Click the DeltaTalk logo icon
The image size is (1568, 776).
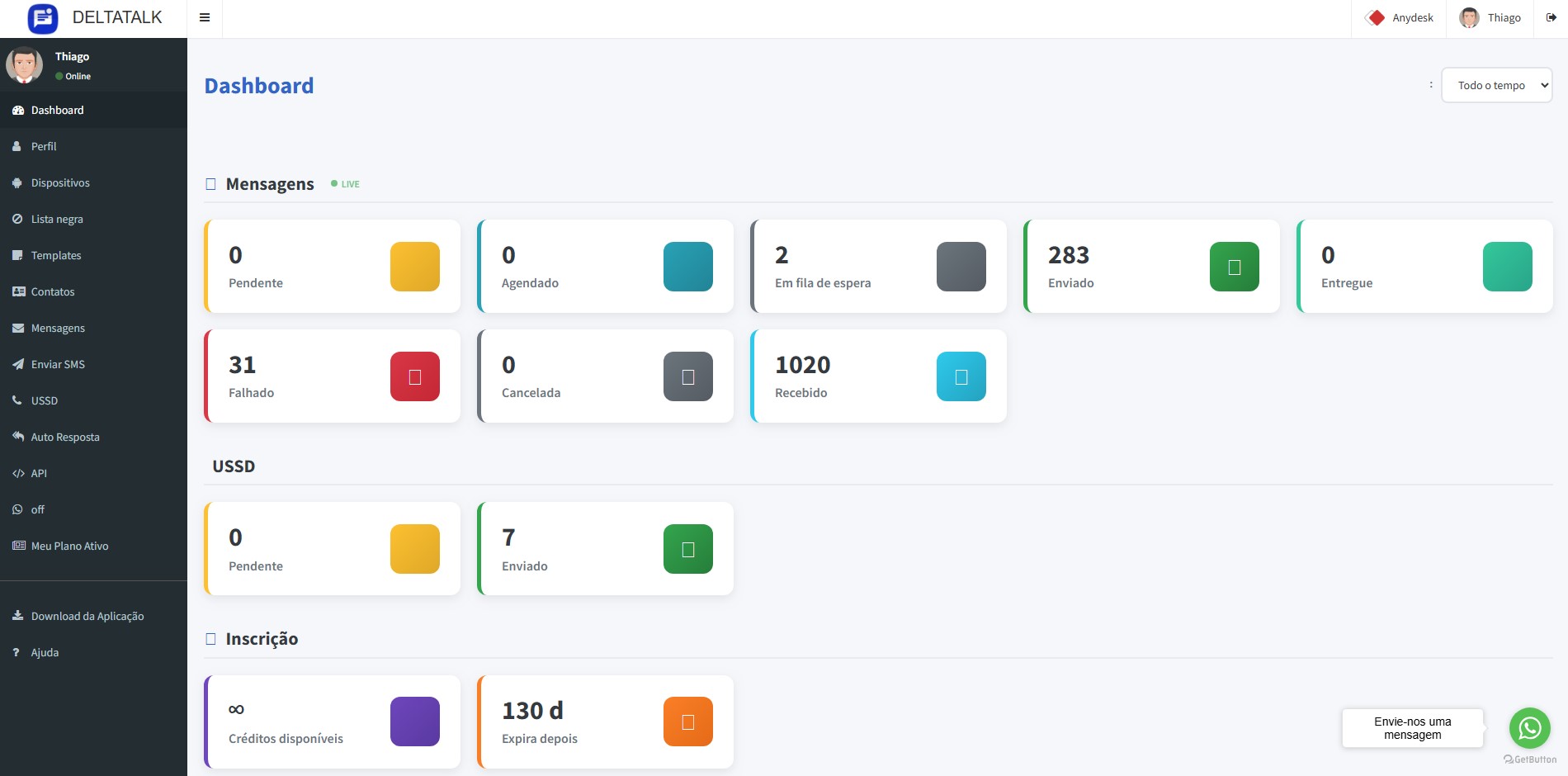coord(43,18)
